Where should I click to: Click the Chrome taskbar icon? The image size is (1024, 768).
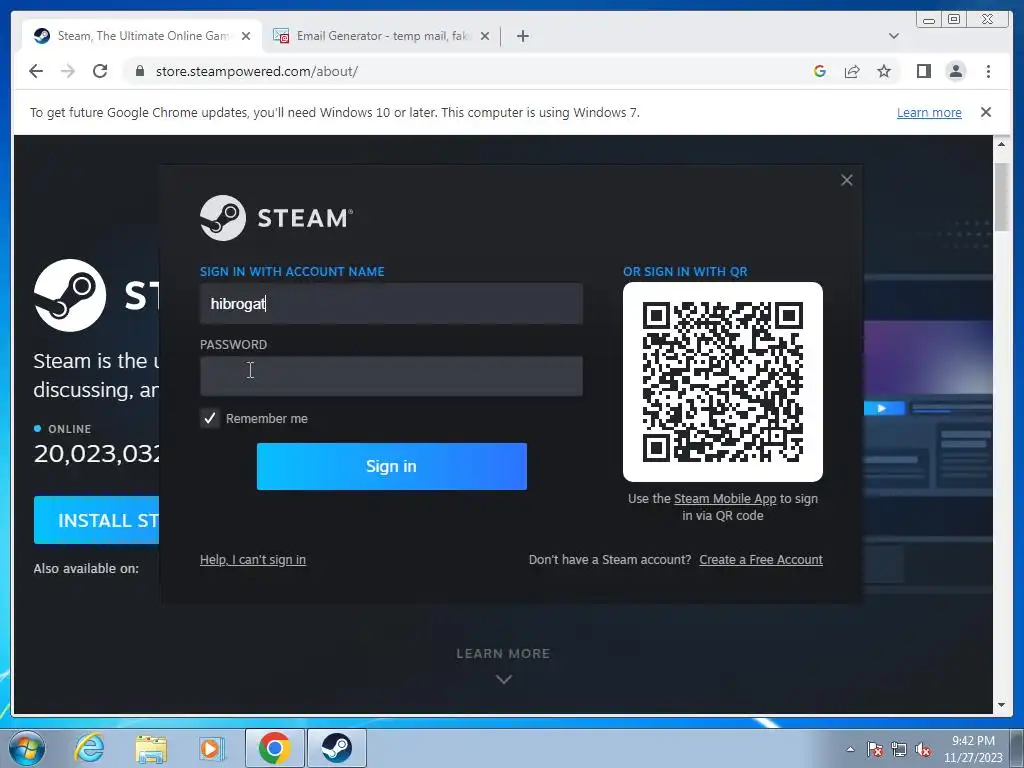pos(274,748)
